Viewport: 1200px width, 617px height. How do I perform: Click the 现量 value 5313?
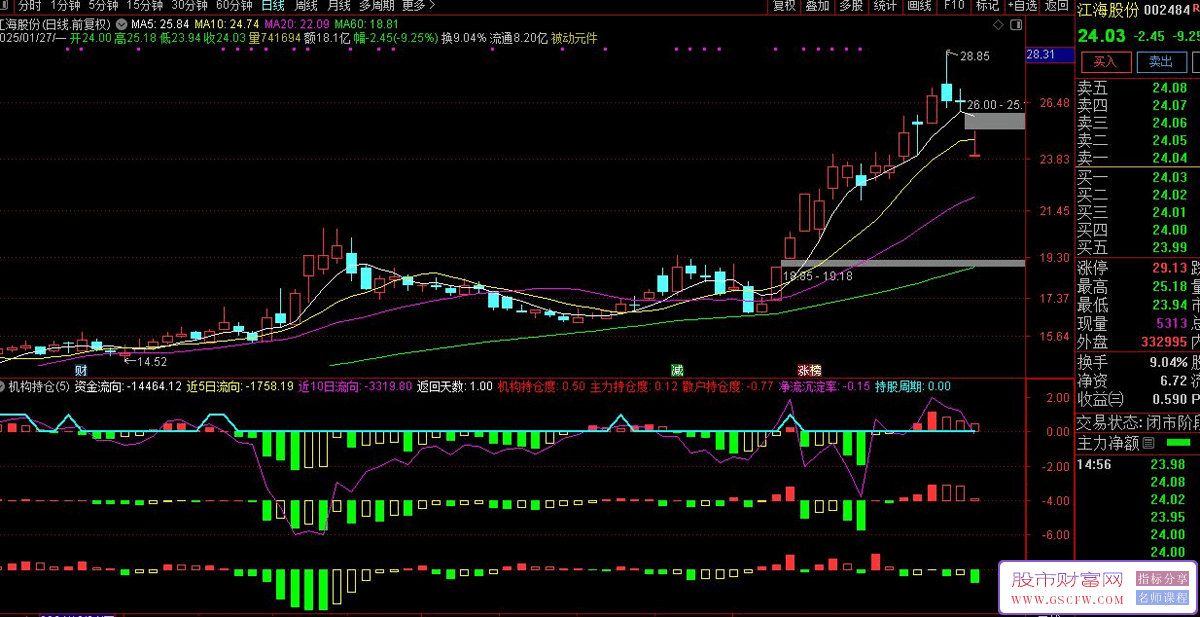[1170, 323]
